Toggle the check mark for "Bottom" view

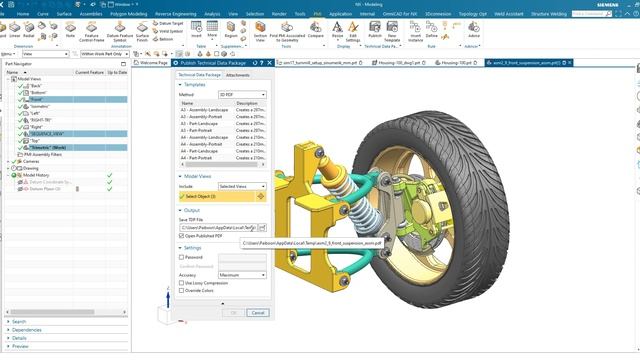click(x=20, y=93)
